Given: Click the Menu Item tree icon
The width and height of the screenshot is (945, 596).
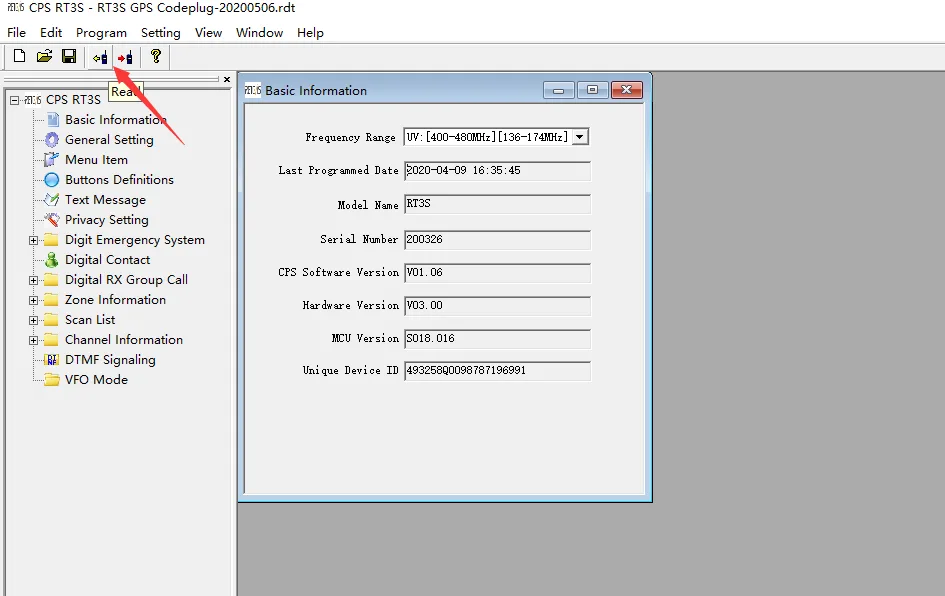Looking at the screenshot, I should pos(52,160).
